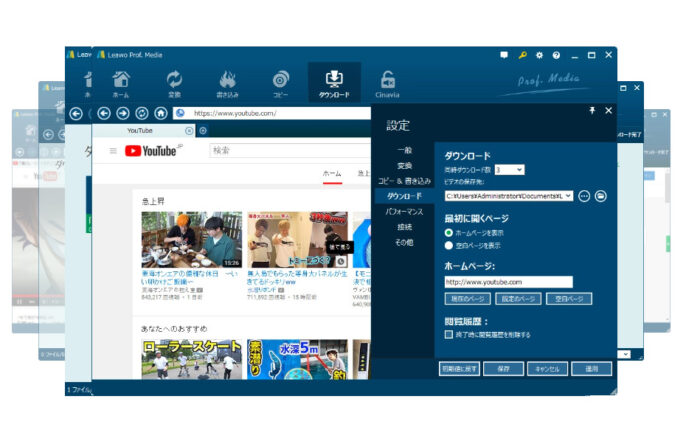Click the feedback speech-bubble icon in title bar

[x=504, y=55]
